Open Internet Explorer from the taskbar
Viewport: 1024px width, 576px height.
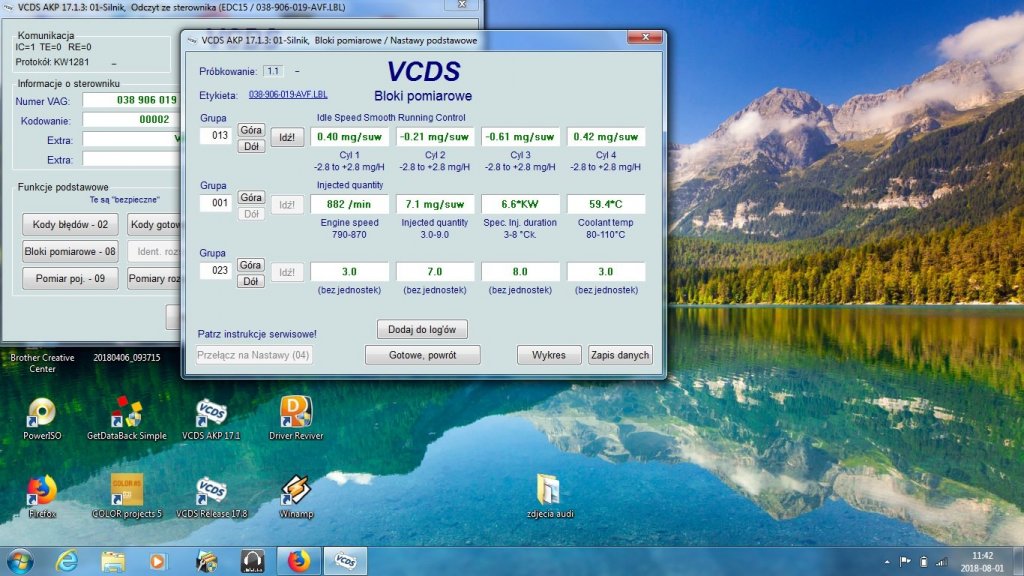click(67, 561)
